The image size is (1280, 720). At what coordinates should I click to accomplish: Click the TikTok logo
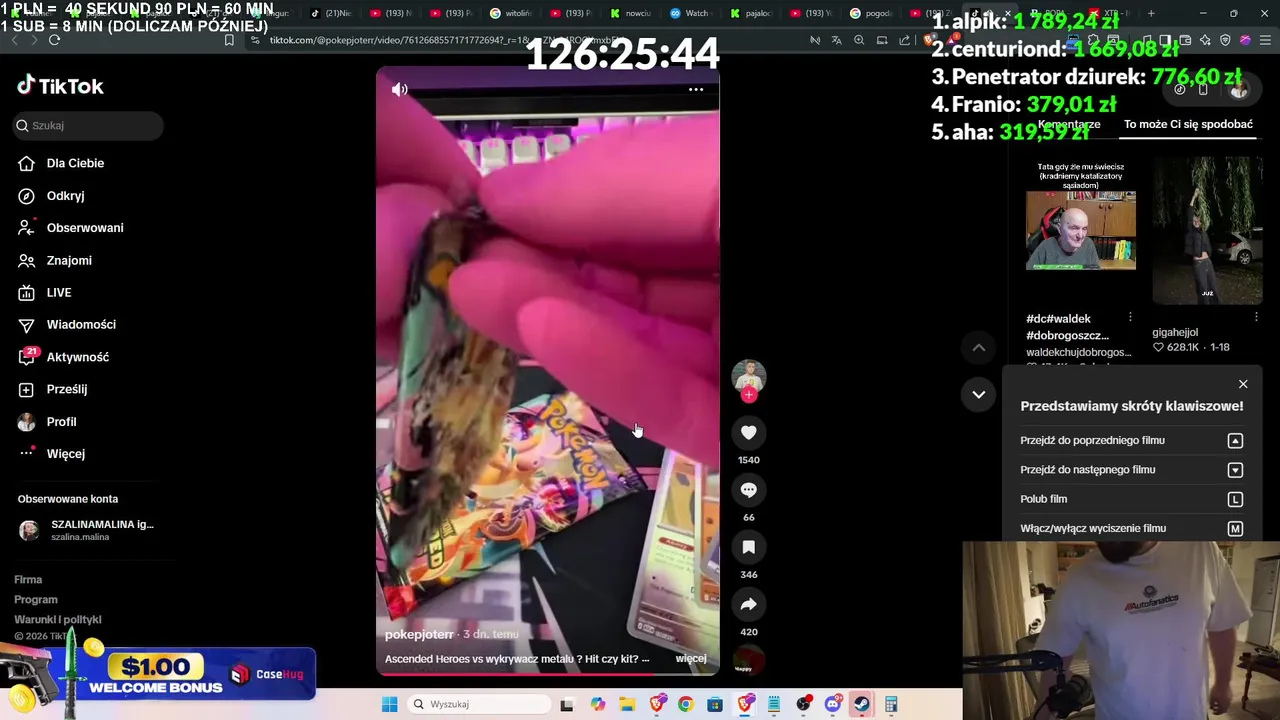click(60, 86)
